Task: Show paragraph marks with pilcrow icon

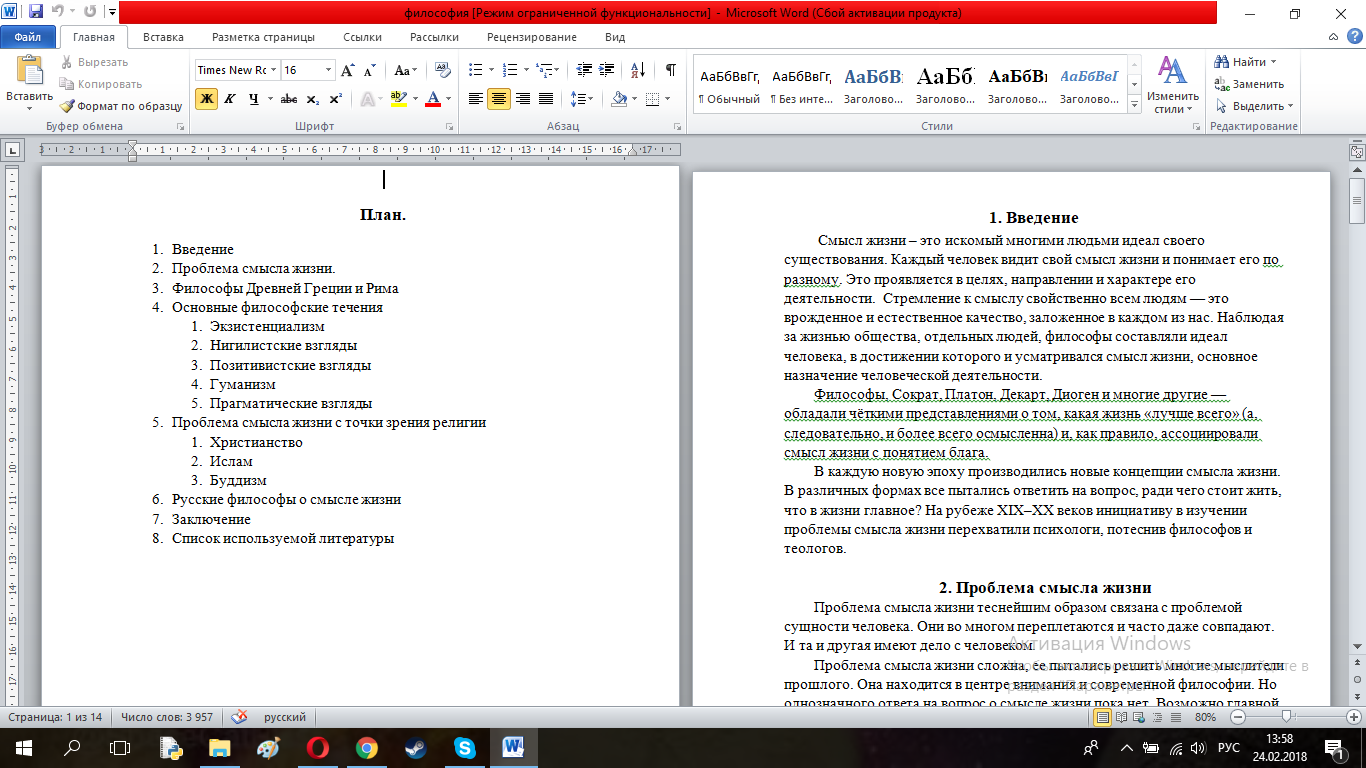Action: pyautogui.click(x=670, y=70)
